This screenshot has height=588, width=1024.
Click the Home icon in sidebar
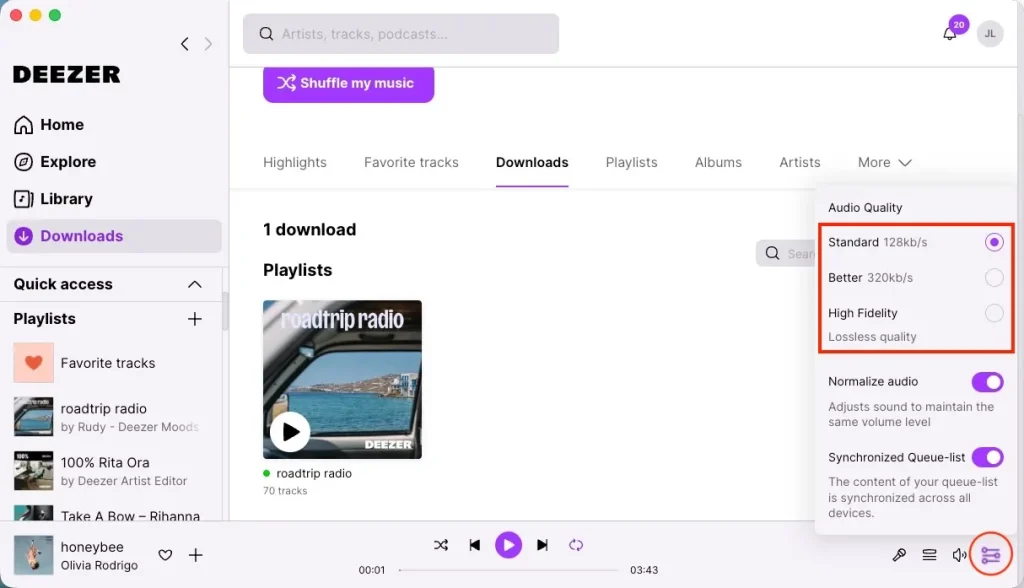(x=24, y=125)
